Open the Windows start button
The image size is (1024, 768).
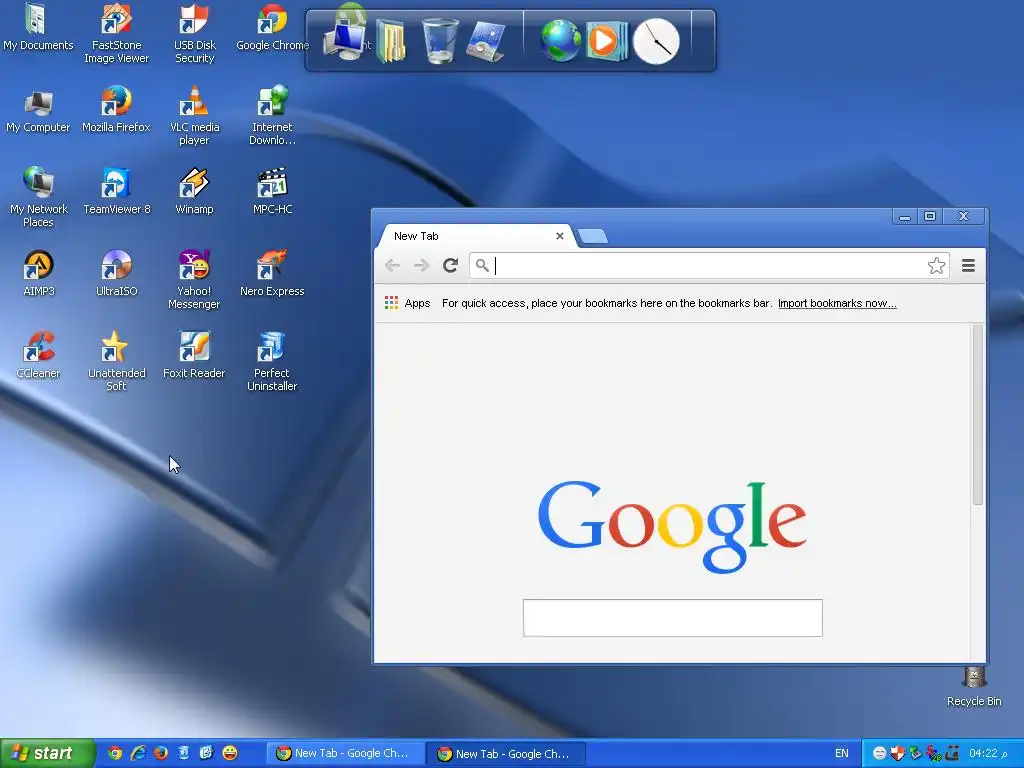[x=47, y=753]
